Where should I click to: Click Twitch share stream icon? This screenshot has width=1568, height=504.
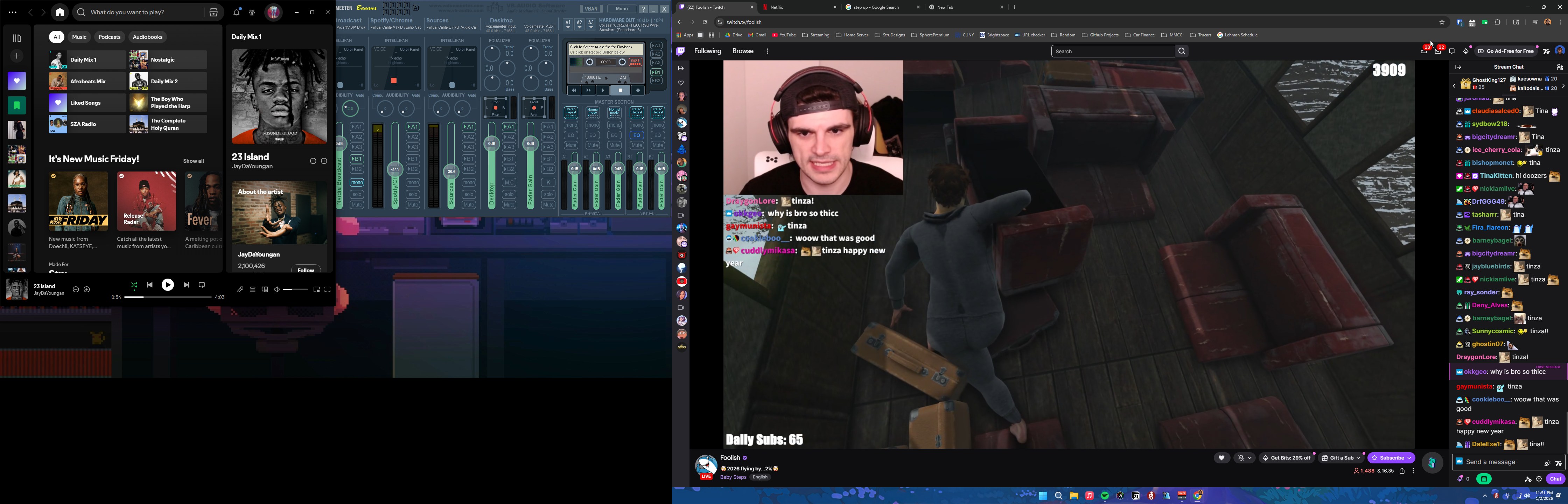(x=1402, y=471)
